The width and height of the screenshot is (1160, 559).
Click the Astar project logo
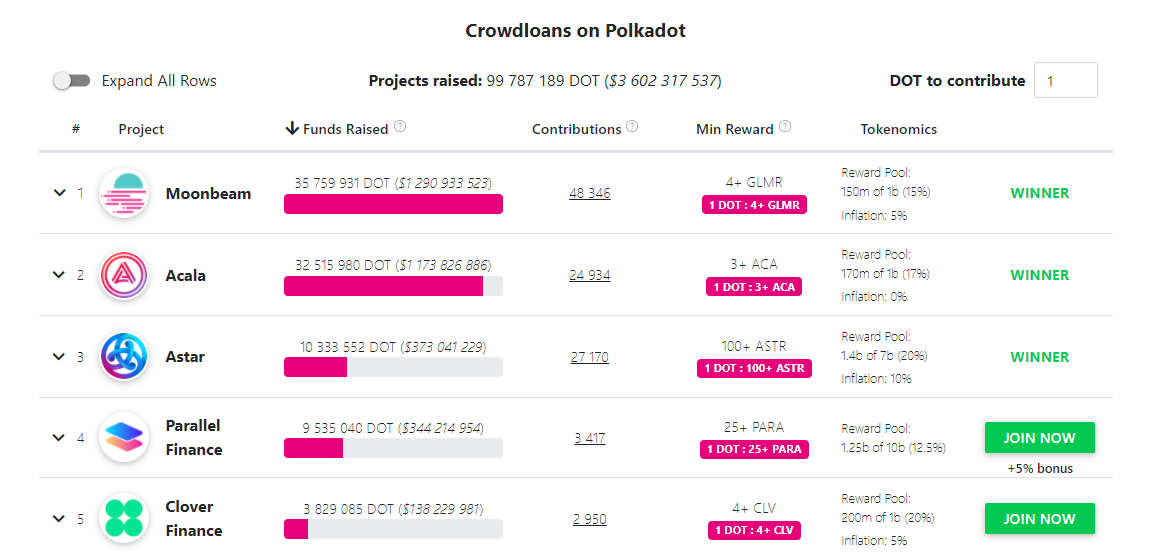tap(124, 357)
